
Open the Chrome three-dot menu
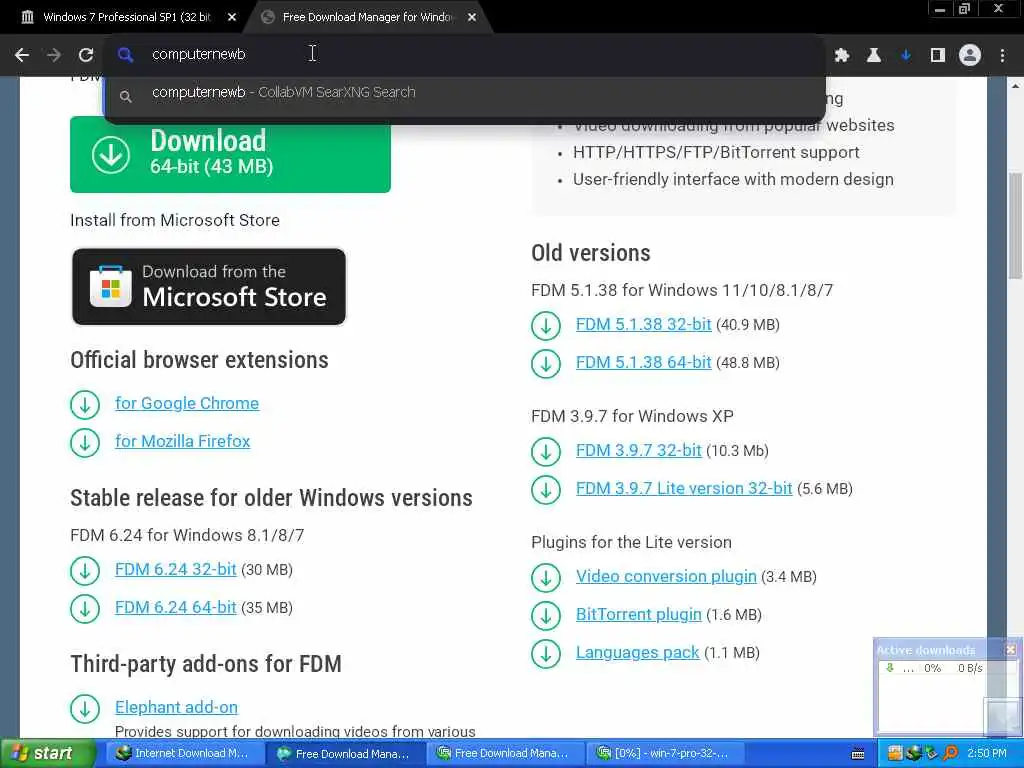pos(1002,56)
